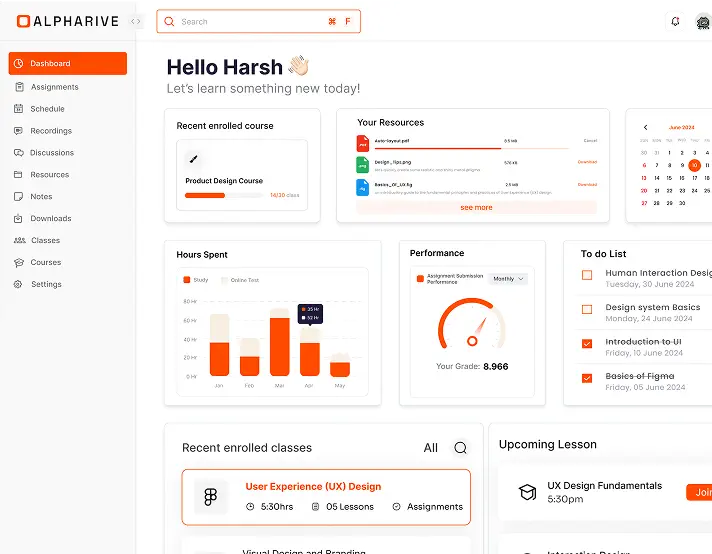This screenshot has width=712, height=554.
Task: Open the Product Design Course card
Action: [242, 175]
